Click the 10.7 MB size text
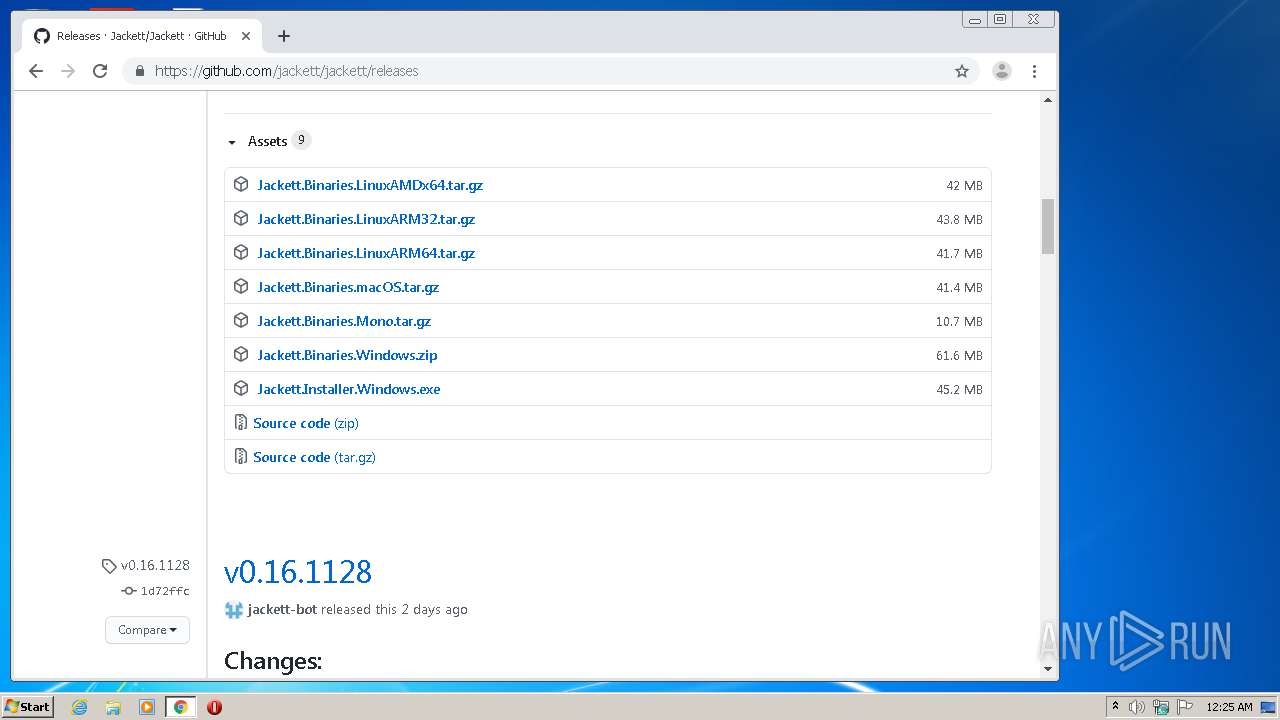The width and height of the screenshot is (1280, 720). (959, 322)
